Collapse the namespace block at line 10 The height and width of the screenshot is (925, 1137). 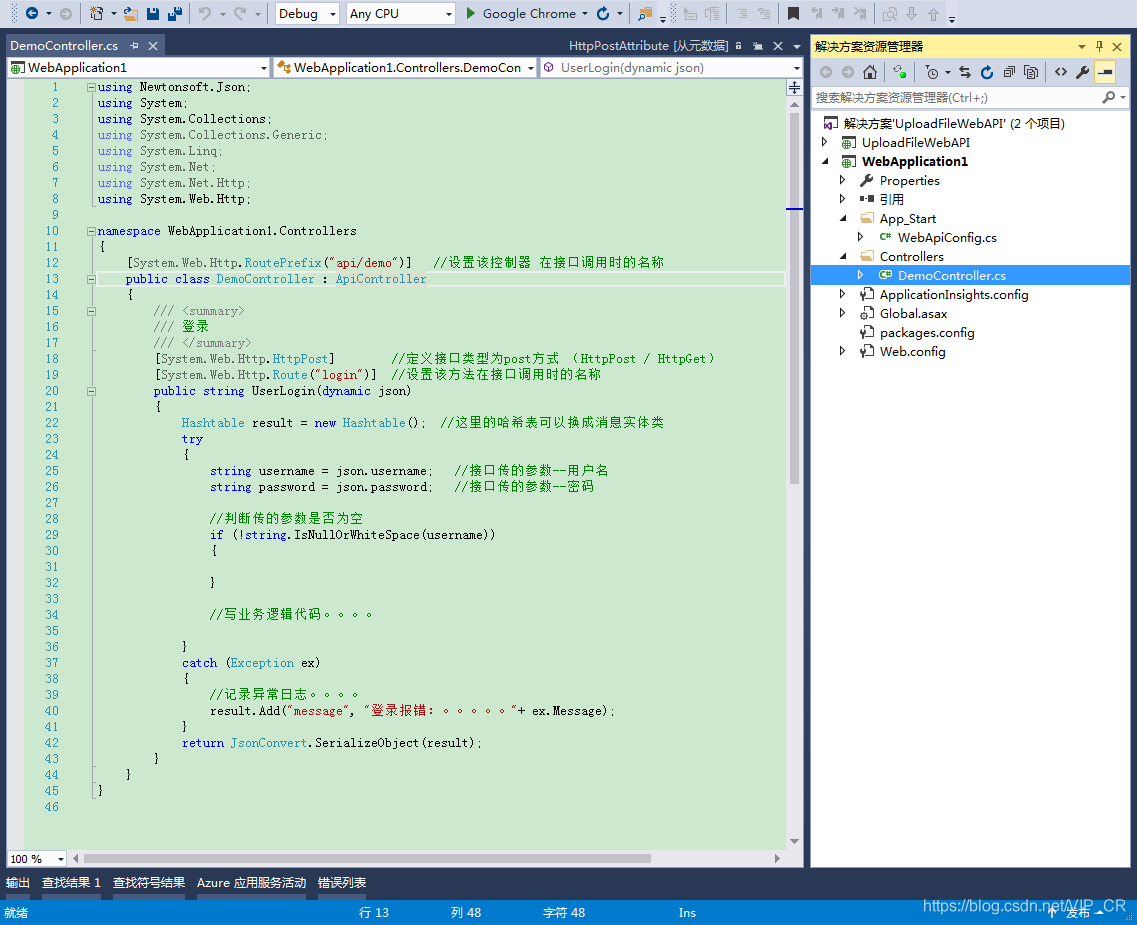tap(91, 231)
